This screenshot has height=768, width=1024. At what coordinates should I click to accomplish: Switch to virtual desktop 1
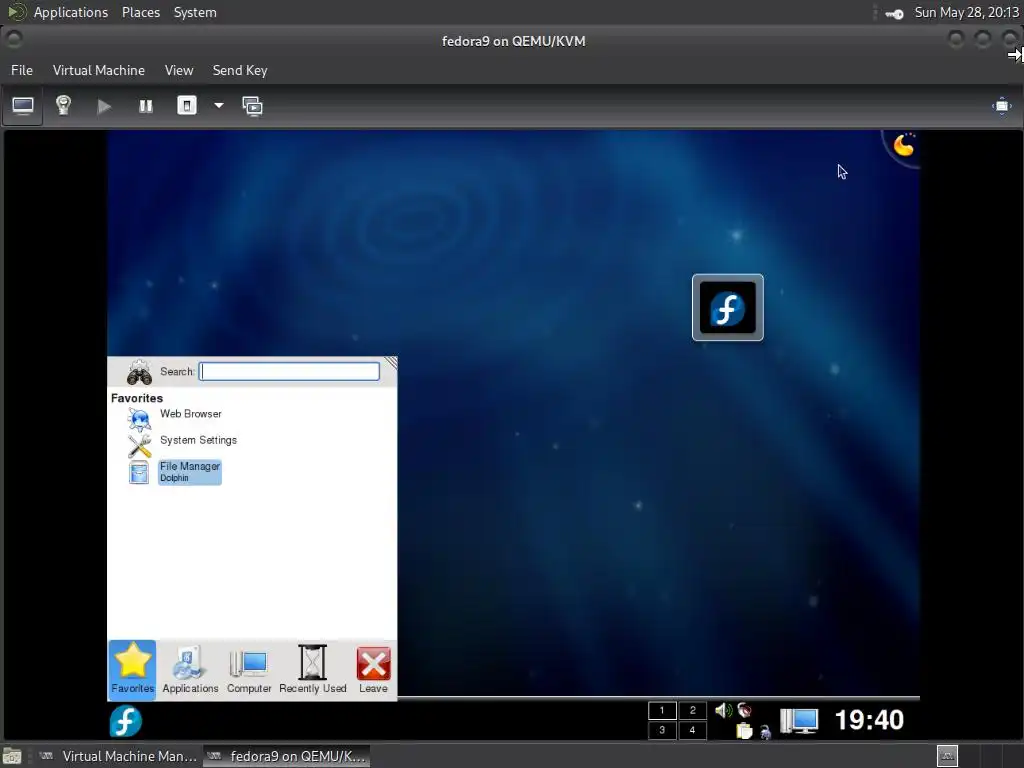[x=662, y=710]
